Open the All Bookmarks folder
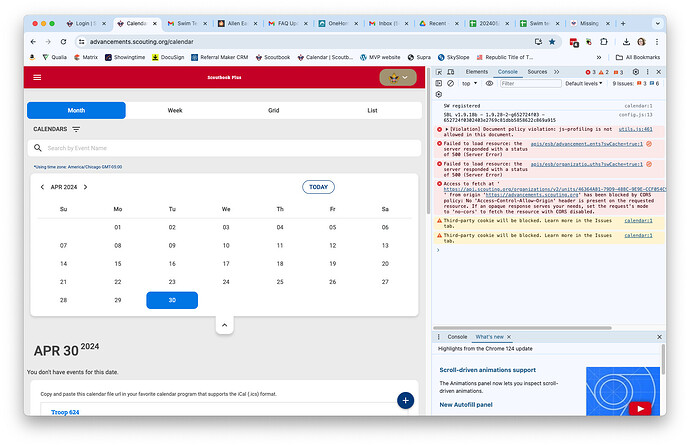 coord(638,57)
